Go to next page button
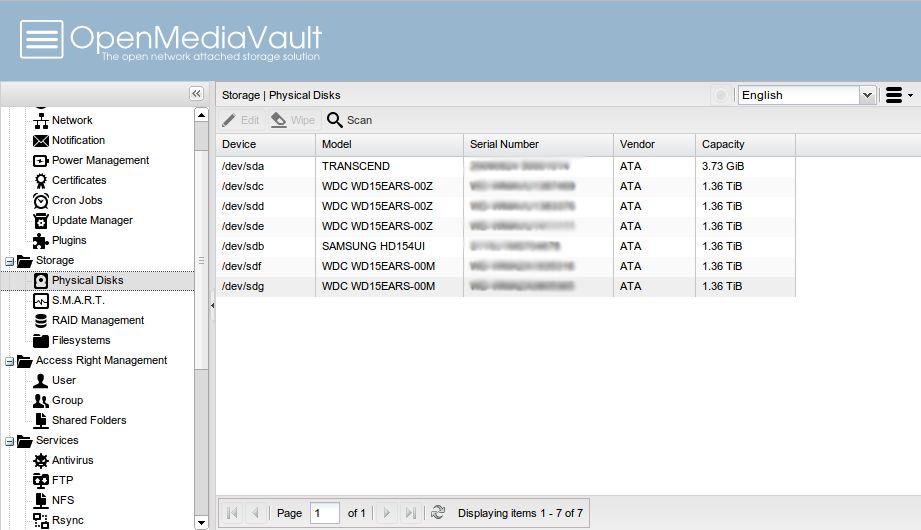Viewport: 921px width, 530px height. 386,513
